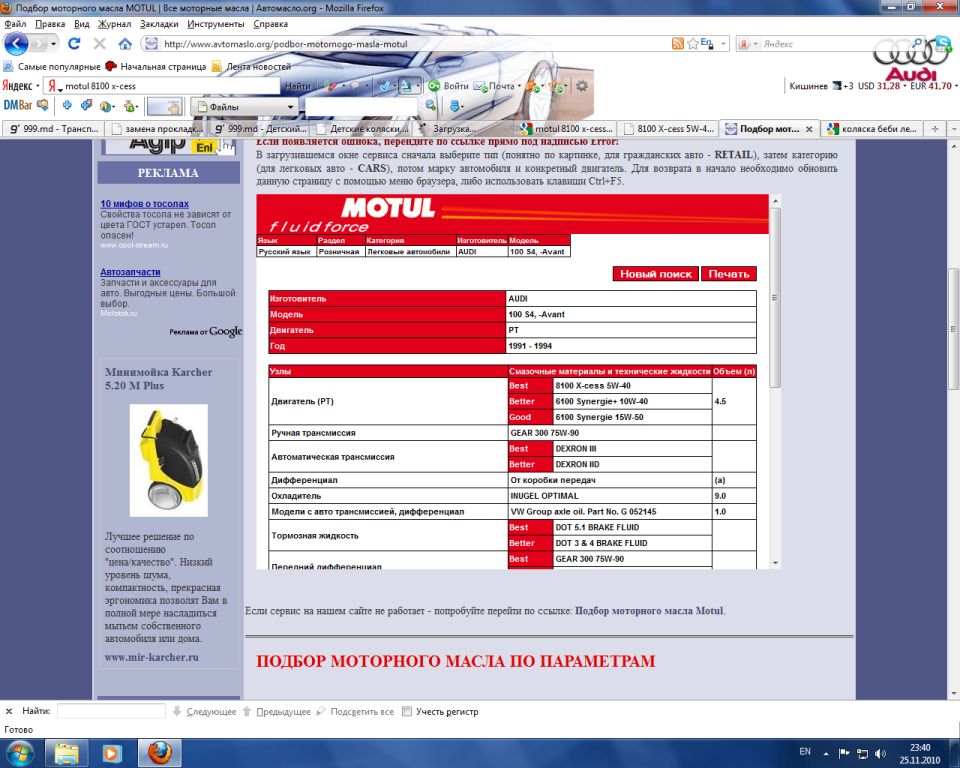
Task: Expand the Яндекс logo dropdown arrow
Action: (37, 86)
